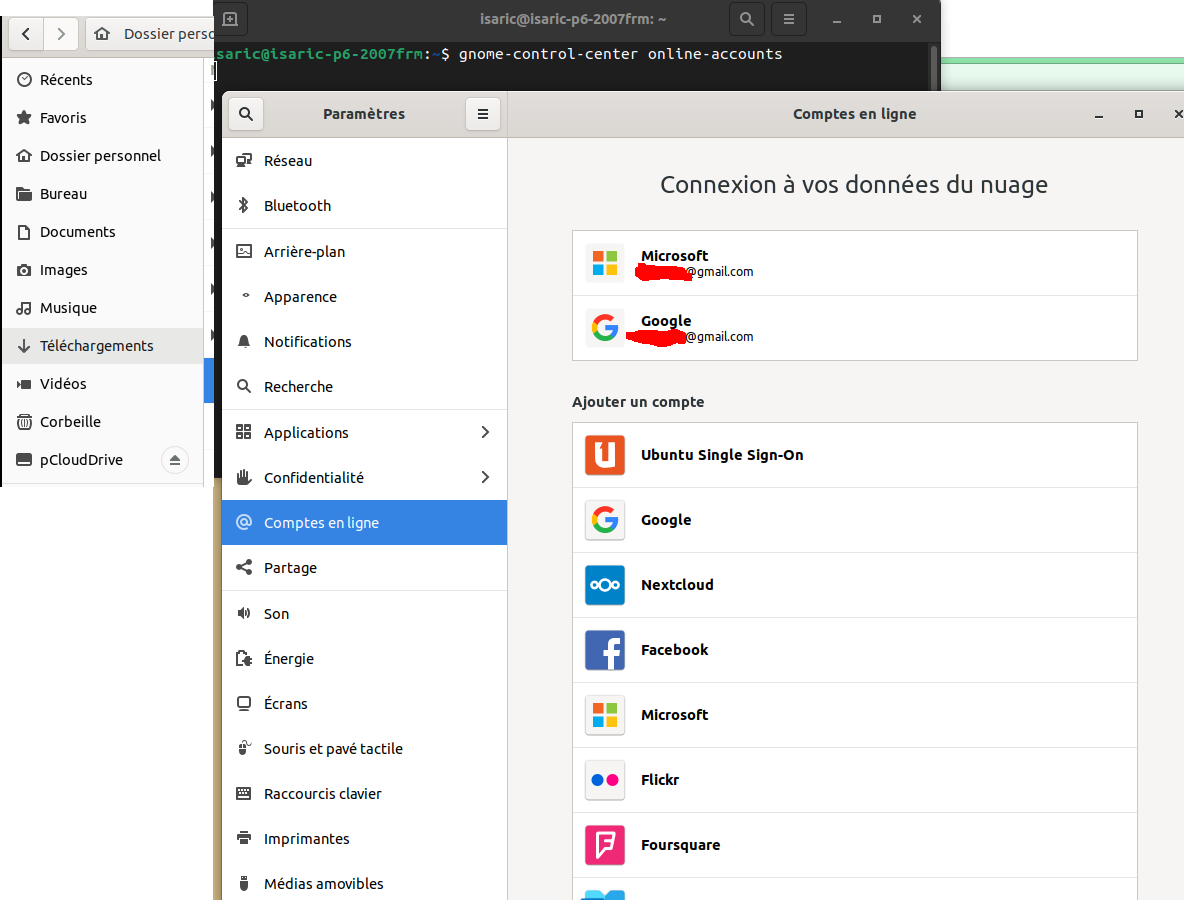This screenshot has height=900, width=1184.
Task: Click the Facebook logo icon
Action: pos(605,650)
